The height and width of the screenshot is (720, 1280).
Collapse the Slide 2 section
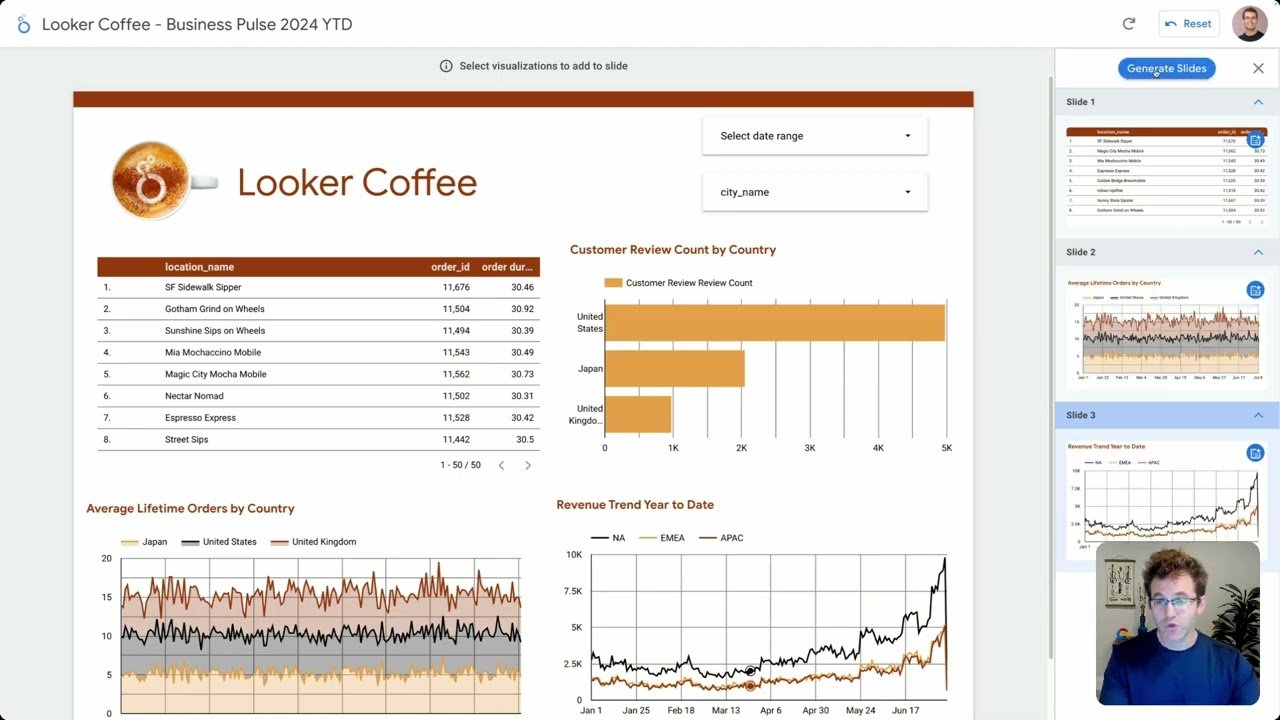tap(1258, 252)
